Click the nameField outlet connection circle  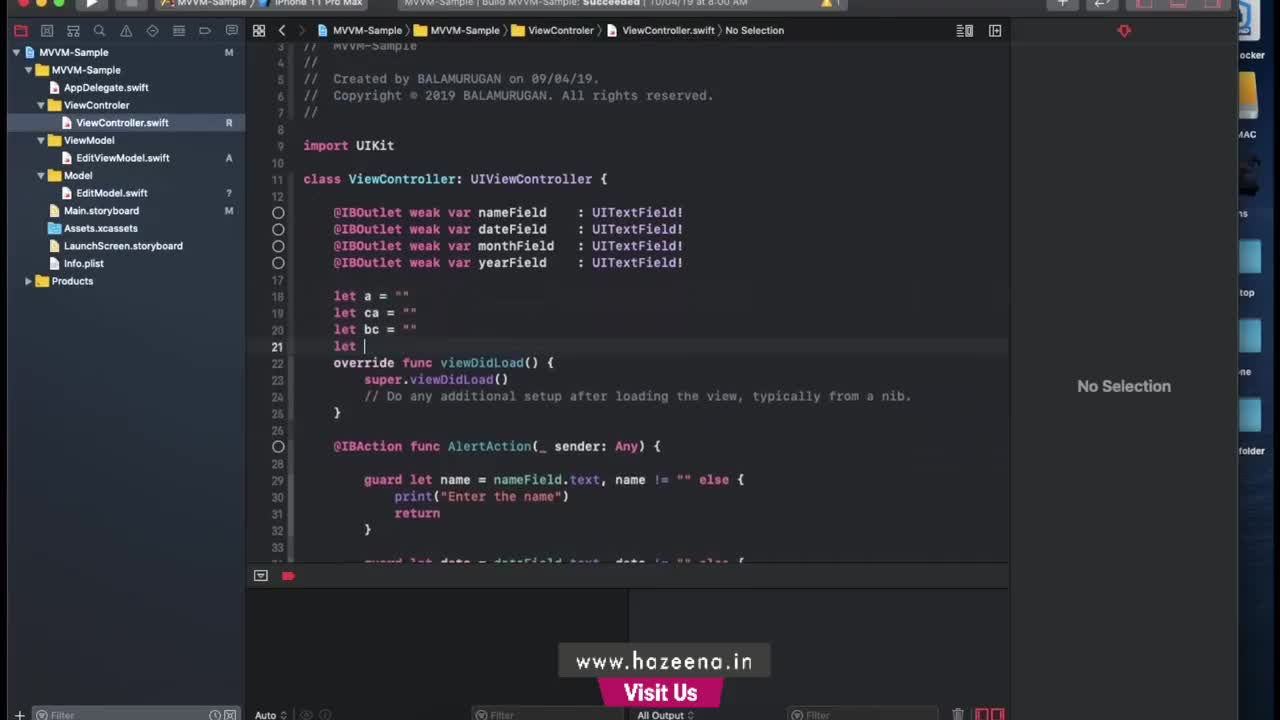[278, 213]
